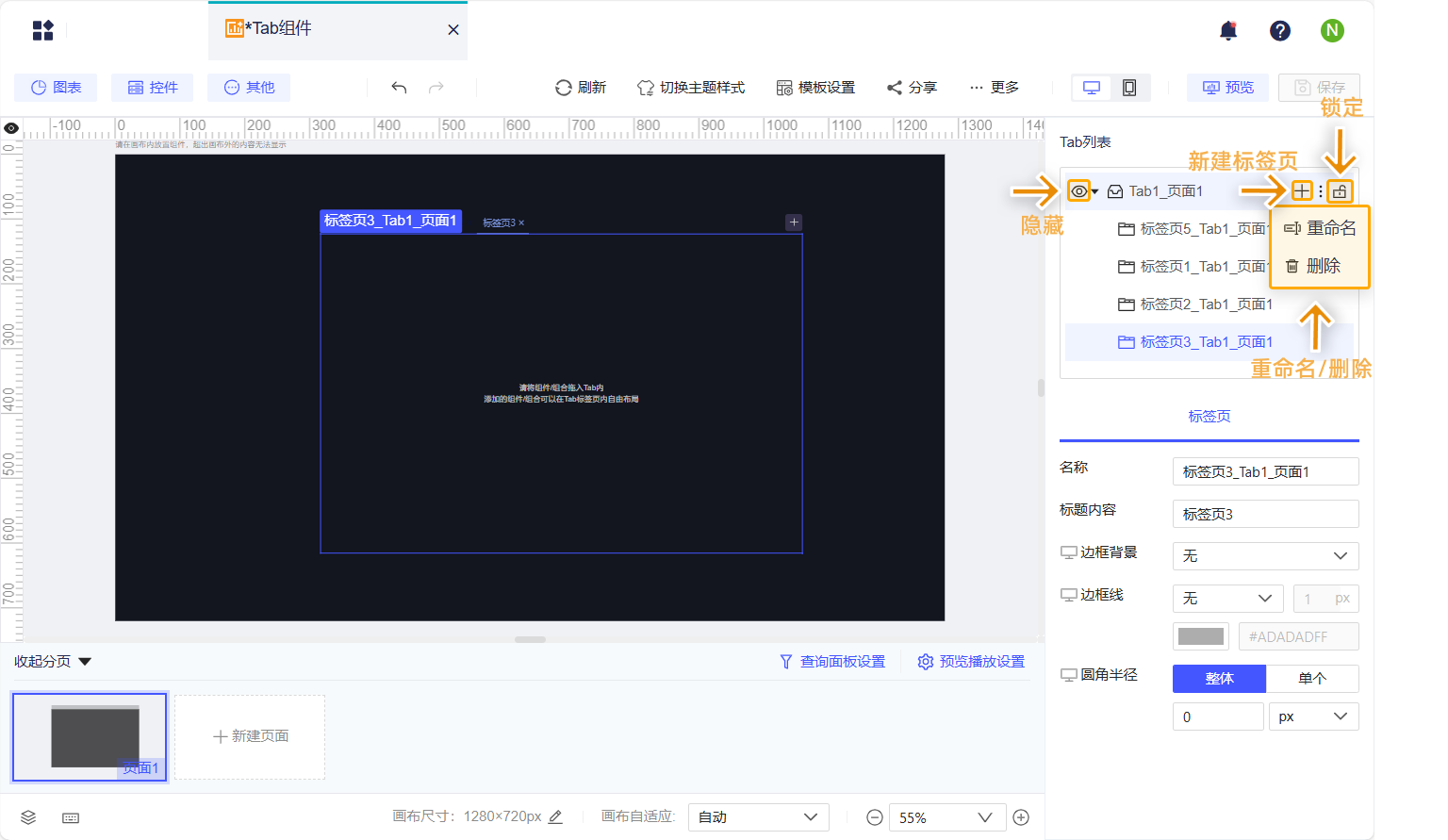
Task: Click the notification bell icon
Action: [1228, 31]
